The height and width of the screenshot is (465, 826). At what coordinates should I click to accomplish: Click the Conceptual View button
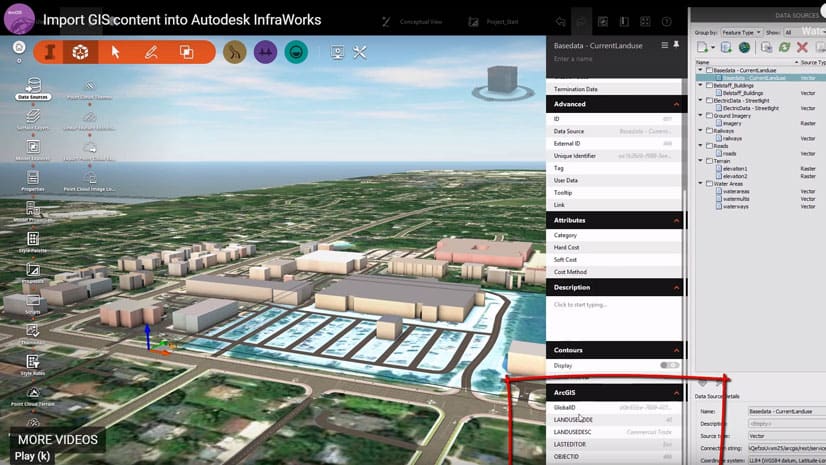(412, 22)
